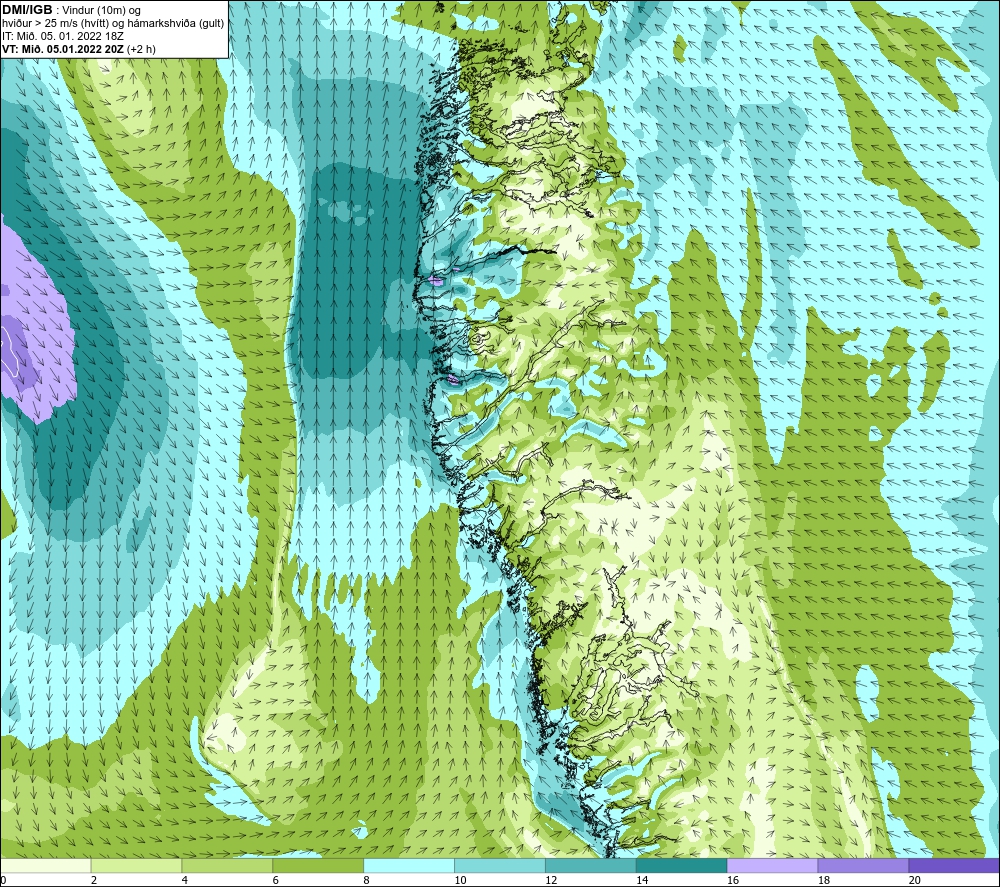This screenshot has width=1000, height=887.
Task: Select the "VT: Mið. 05.01.2022 20Z (+2 h)" line
Action: coord(78,49)
